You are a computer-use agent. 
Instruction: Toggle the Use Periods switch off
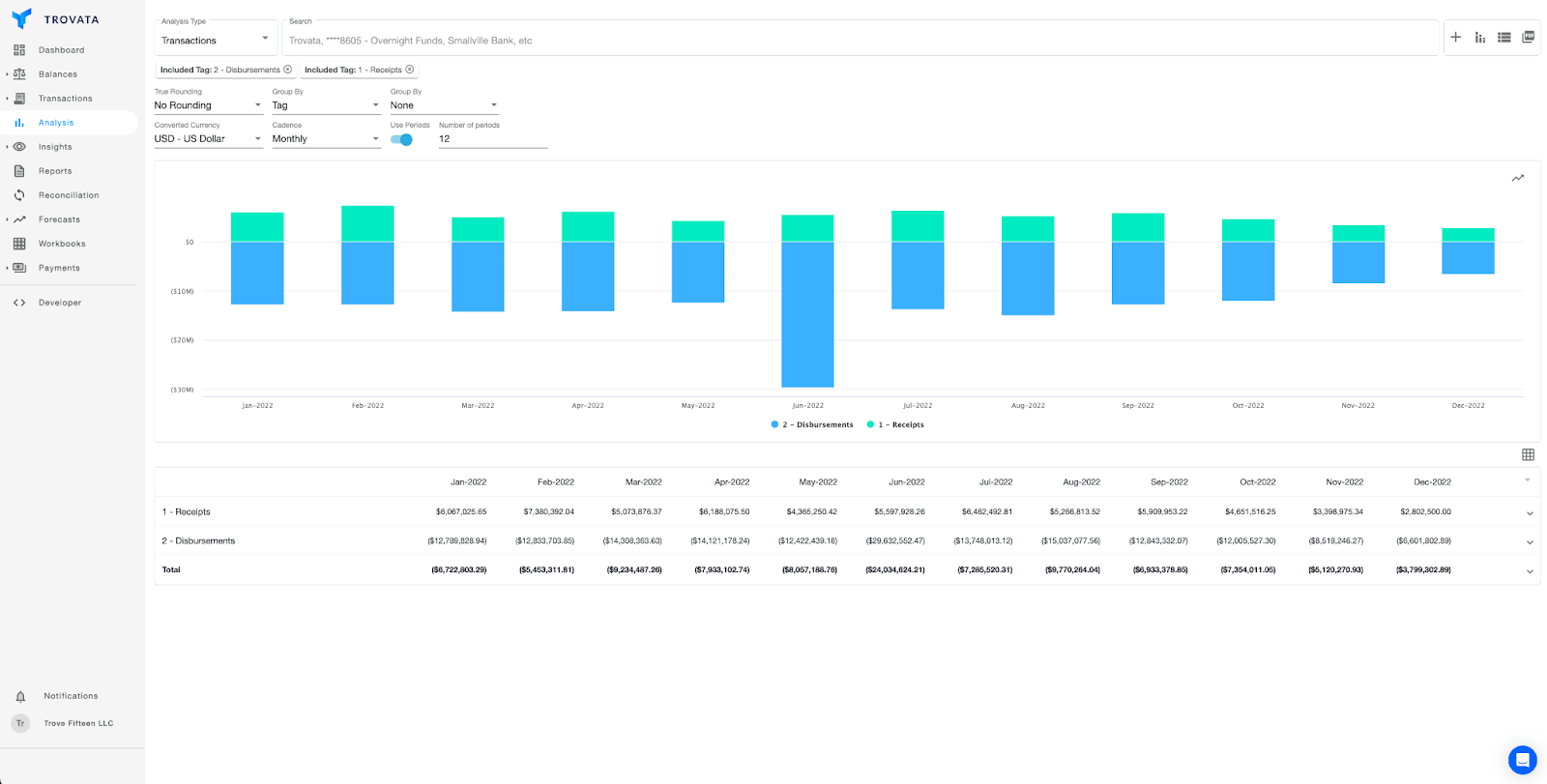402,139
